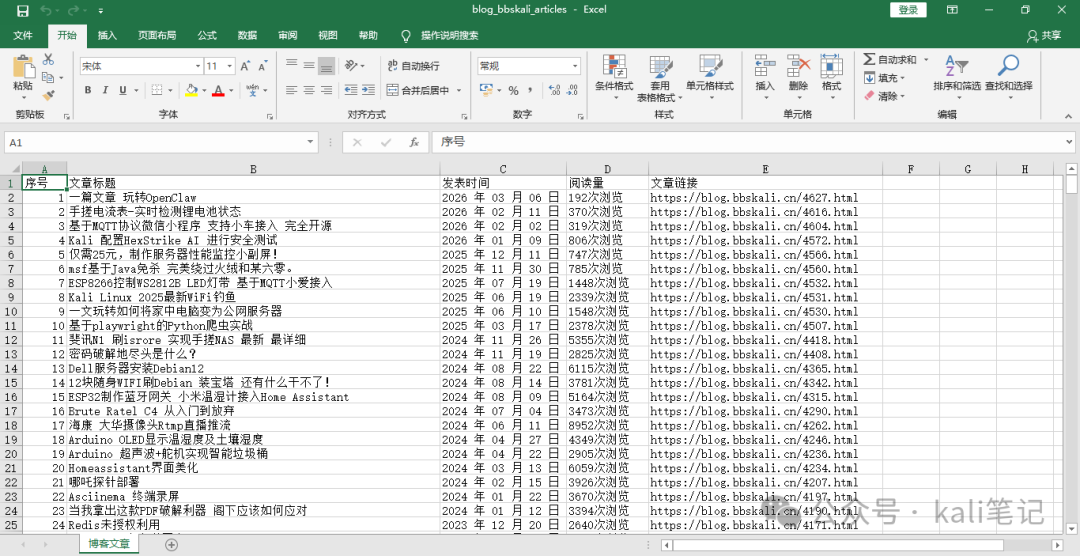This screenshot has width=1080, height=556.
Task: Open the font name dropdown 宋体
Action: (x=196, y=66)
